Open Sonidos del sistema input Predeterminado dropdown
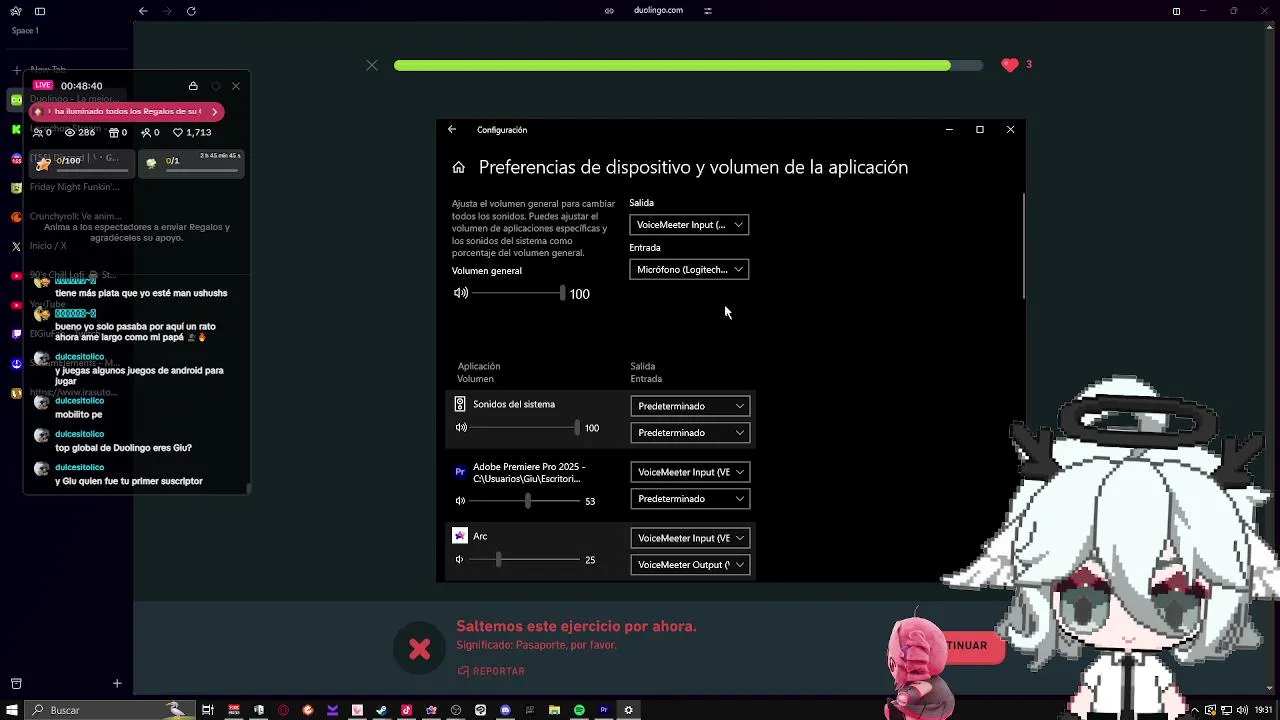The image size is (1280, 720). pos(690,433)
